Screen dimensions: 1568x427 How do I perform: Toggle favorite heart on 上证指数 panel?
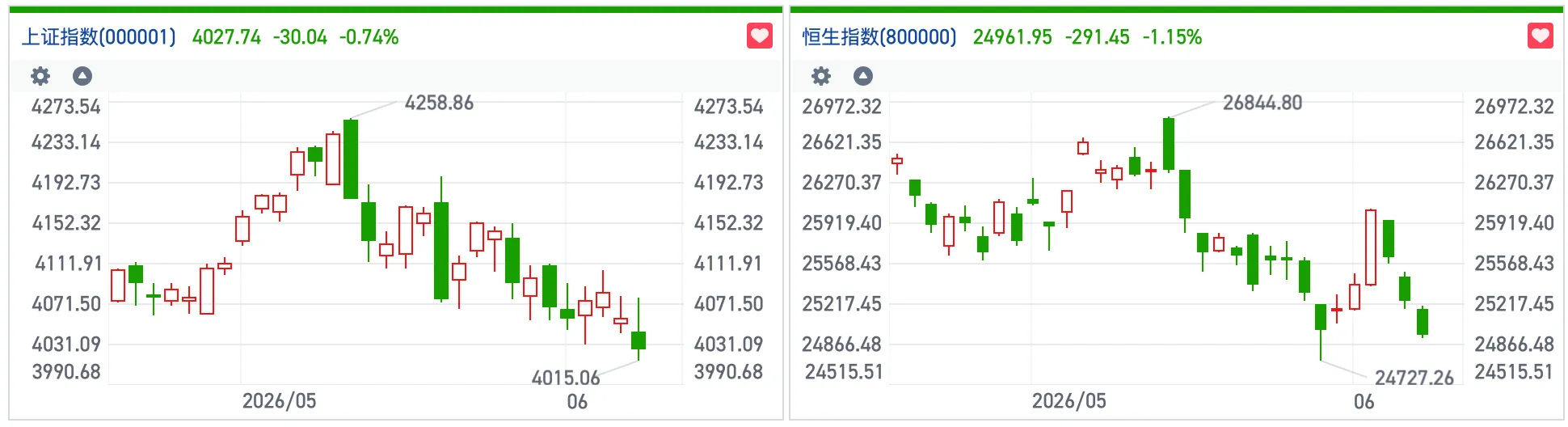click(x=759, y=36)
